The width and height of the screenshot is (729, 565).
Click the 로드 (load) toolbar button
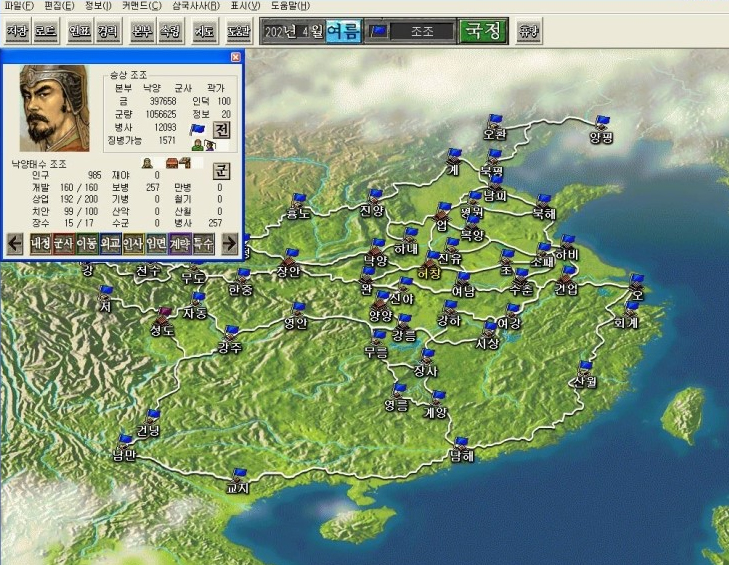[x=46, y=31]
